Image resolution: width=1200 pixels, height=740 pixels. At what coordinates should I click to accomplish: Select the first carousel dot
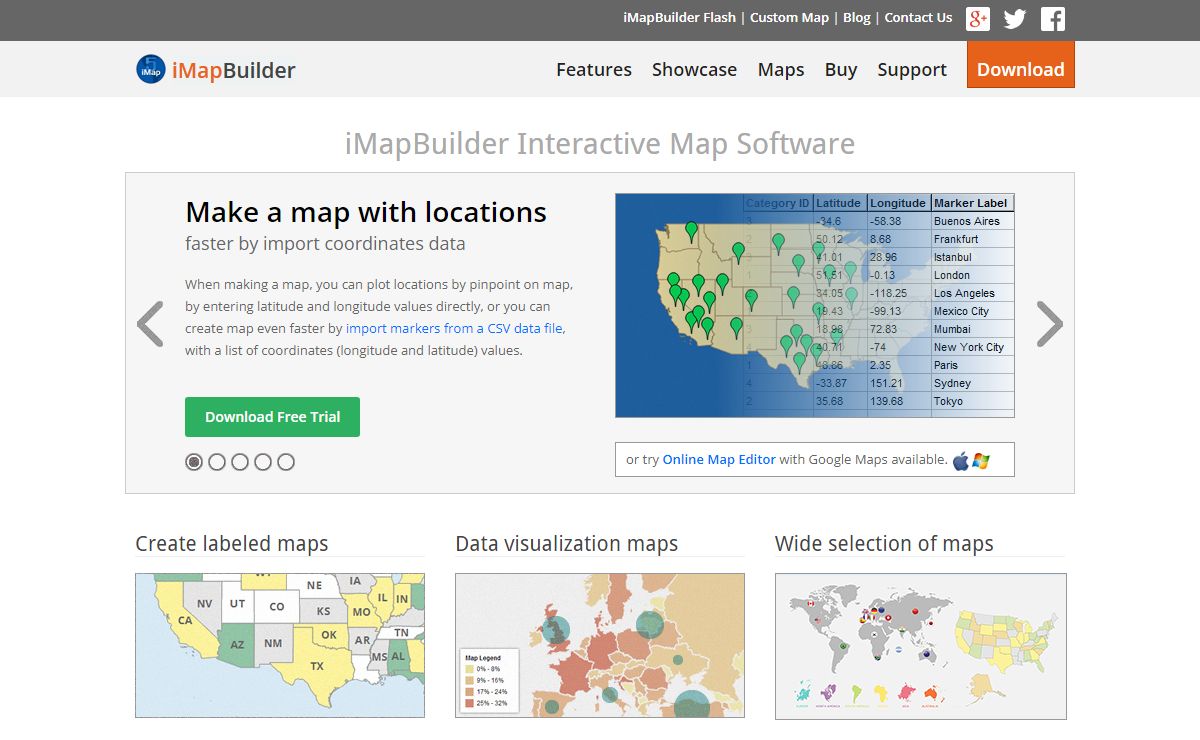(194, 462)
